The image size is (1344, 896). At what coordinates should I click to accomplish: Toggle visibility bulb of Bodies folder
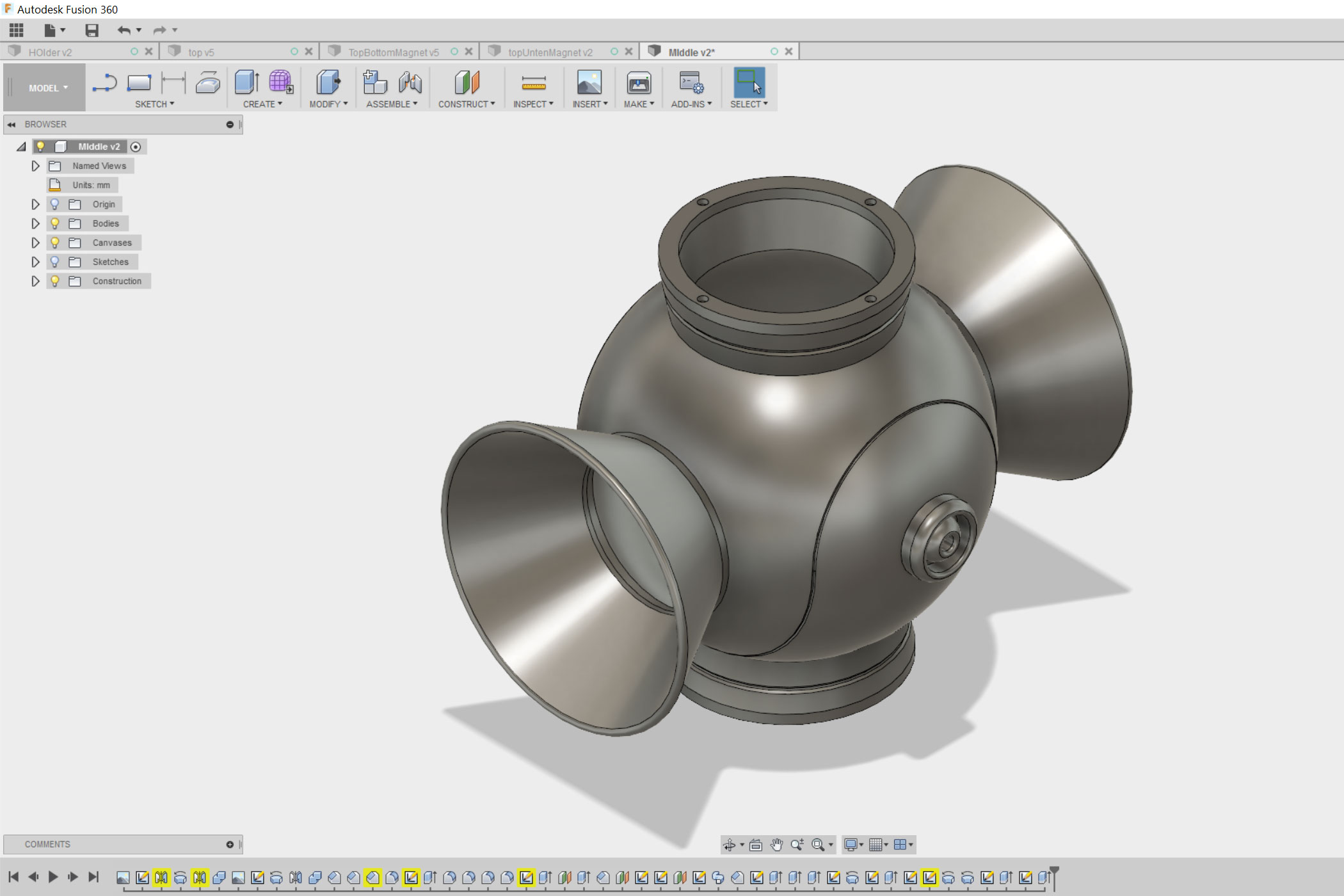(x=55, y=223)
